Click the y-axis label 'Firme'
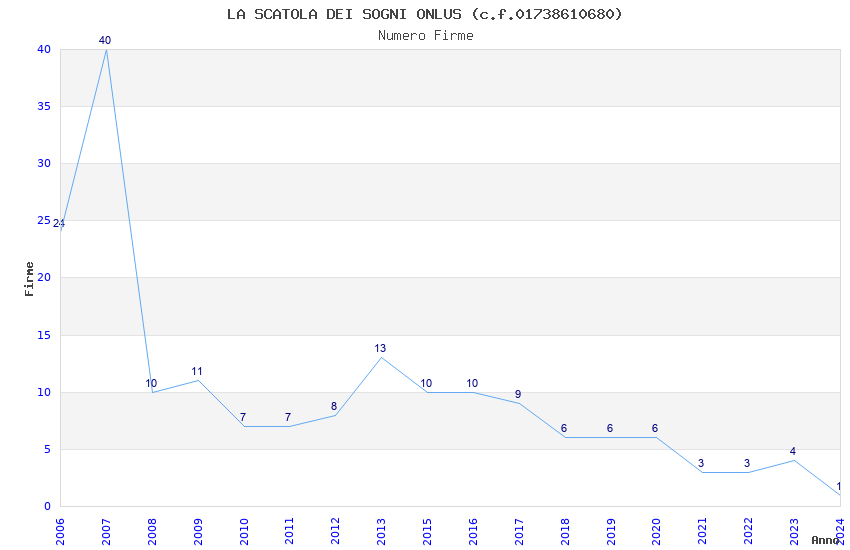 [x=29, y=279]
